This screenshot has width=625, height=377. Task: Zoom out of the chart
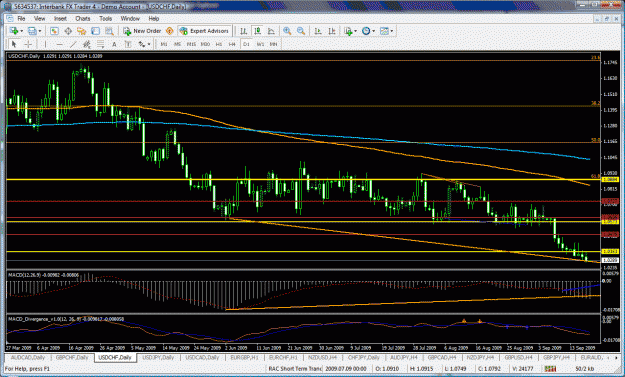pos(301,31)
